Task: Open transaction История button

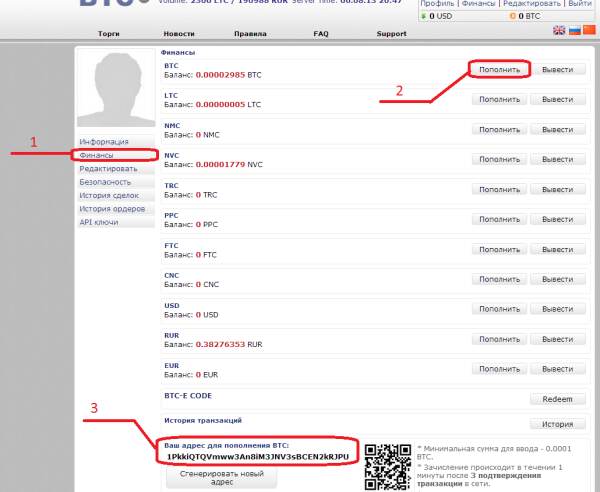Action: pyautogui.click(x=558, y=424)
